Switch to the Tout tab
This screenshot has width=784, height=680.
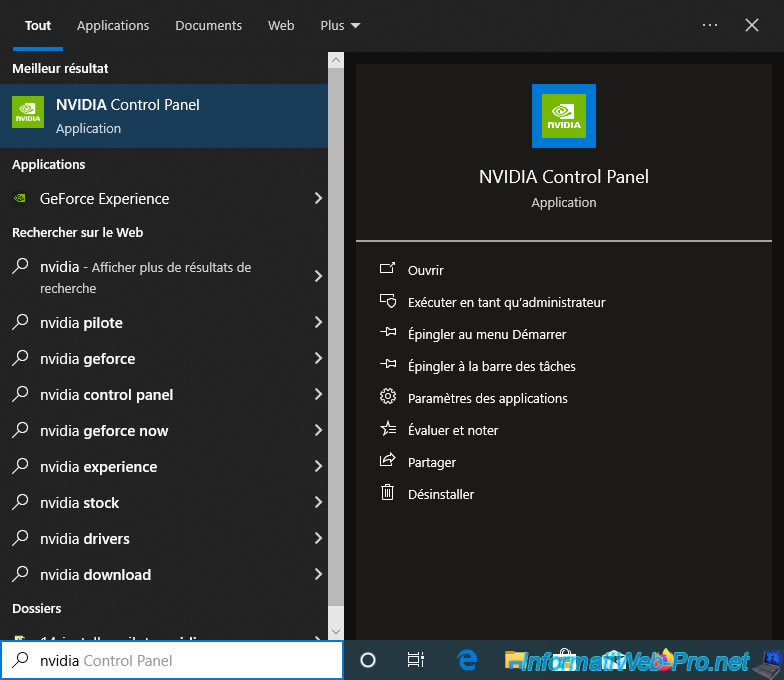coord(38,26)
